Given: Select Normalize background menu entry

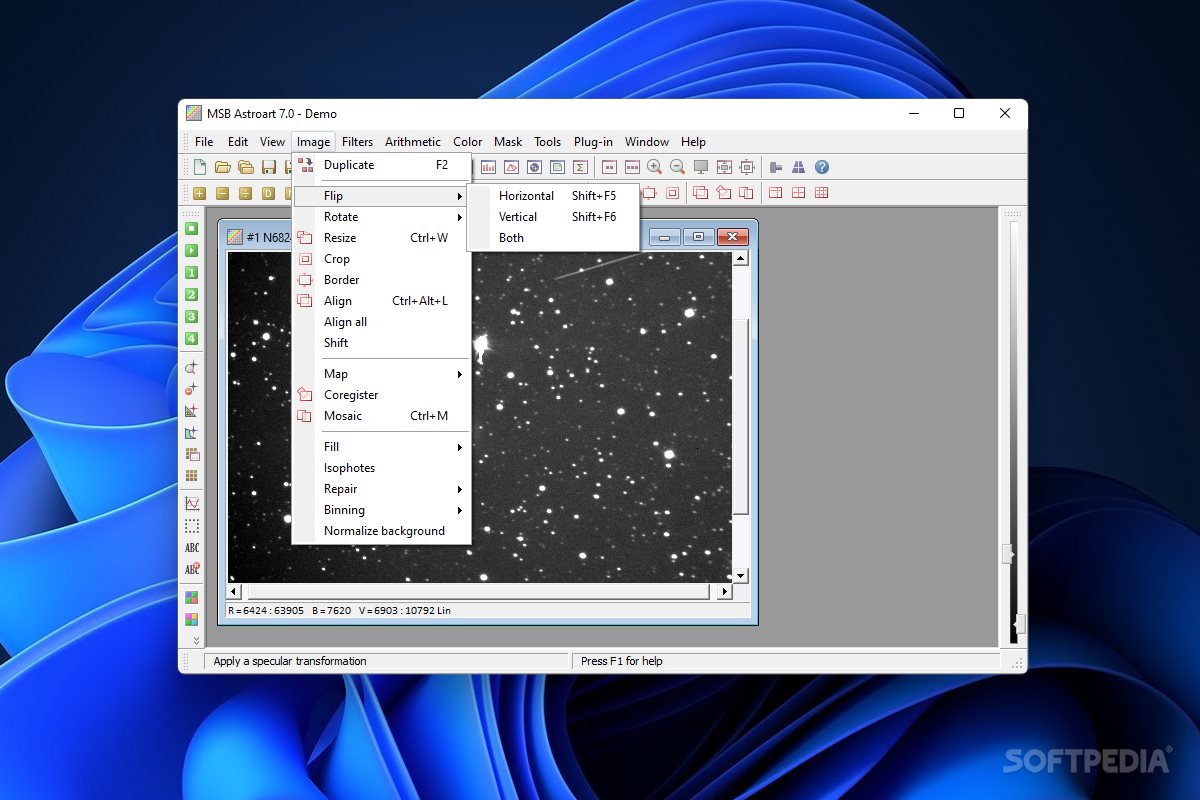Looking at the screenshot, I should coord(381,531).
